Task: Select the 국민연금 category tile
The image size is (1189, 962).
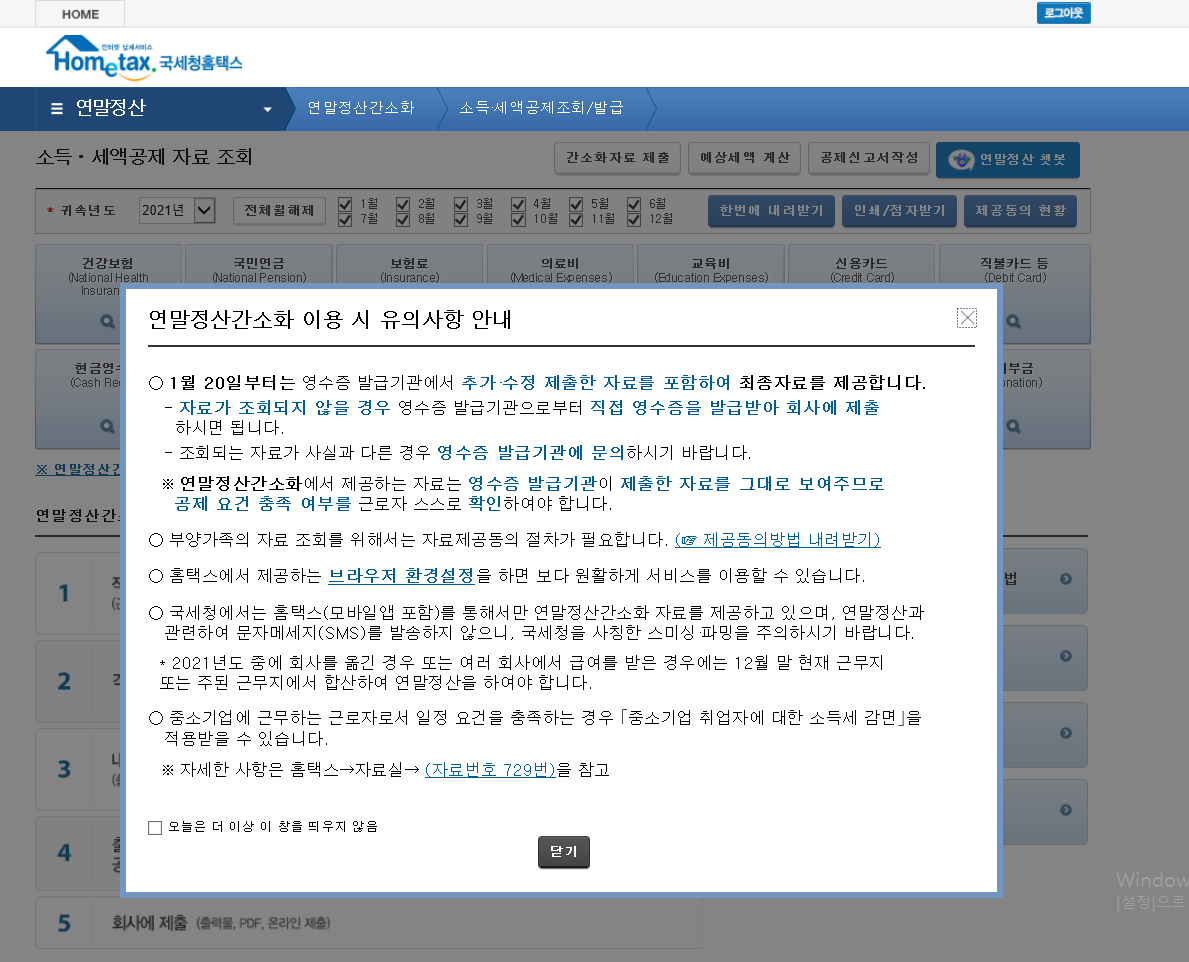Action: pos(259,264)
